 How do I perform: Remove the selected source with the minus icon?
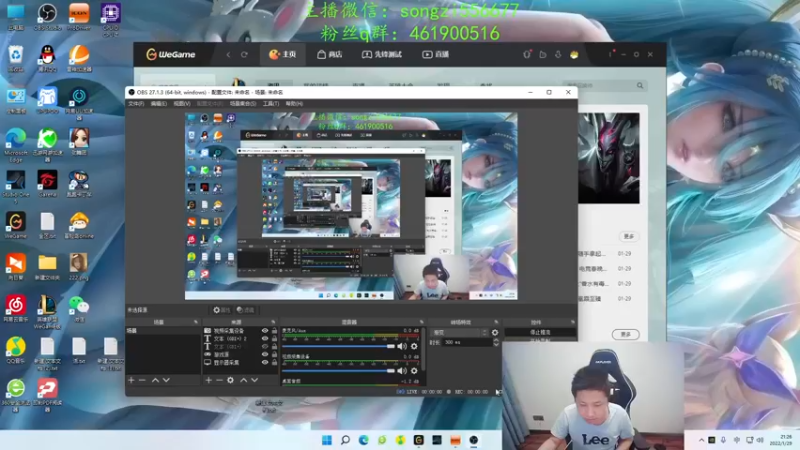219,380
